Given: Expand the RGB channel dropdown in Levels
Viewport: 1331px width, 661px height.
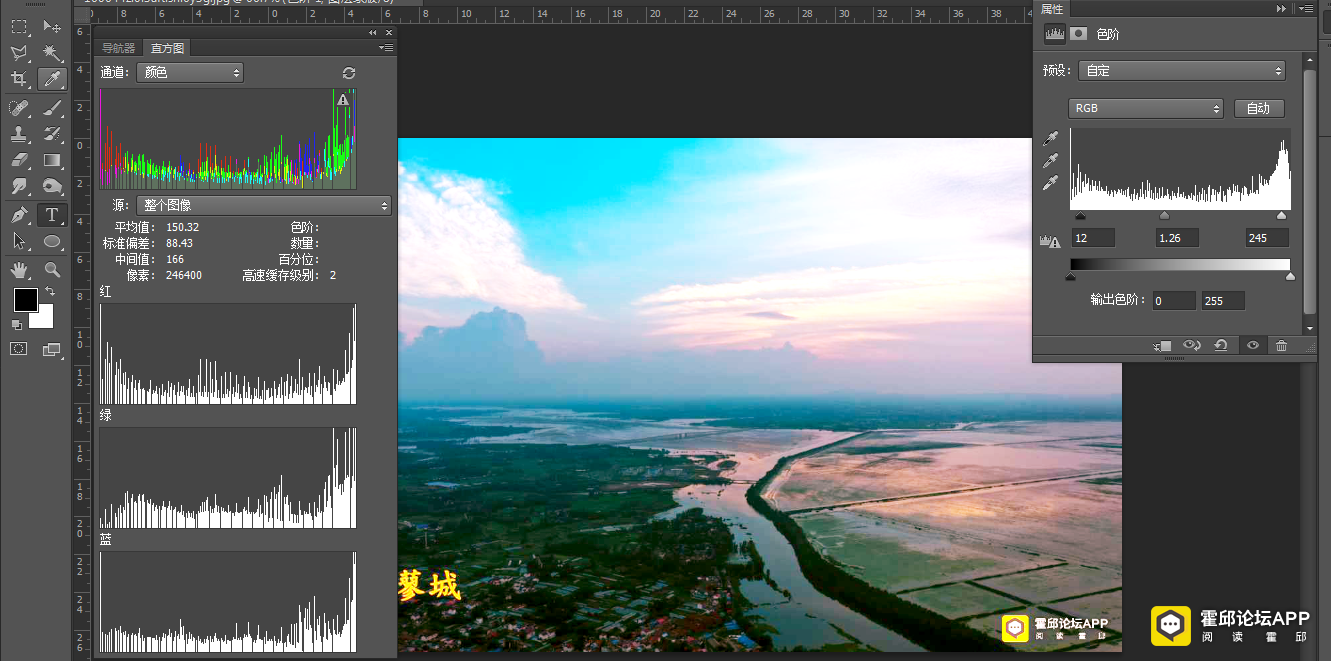Looking at the screenshot, I should [1146, 108].
